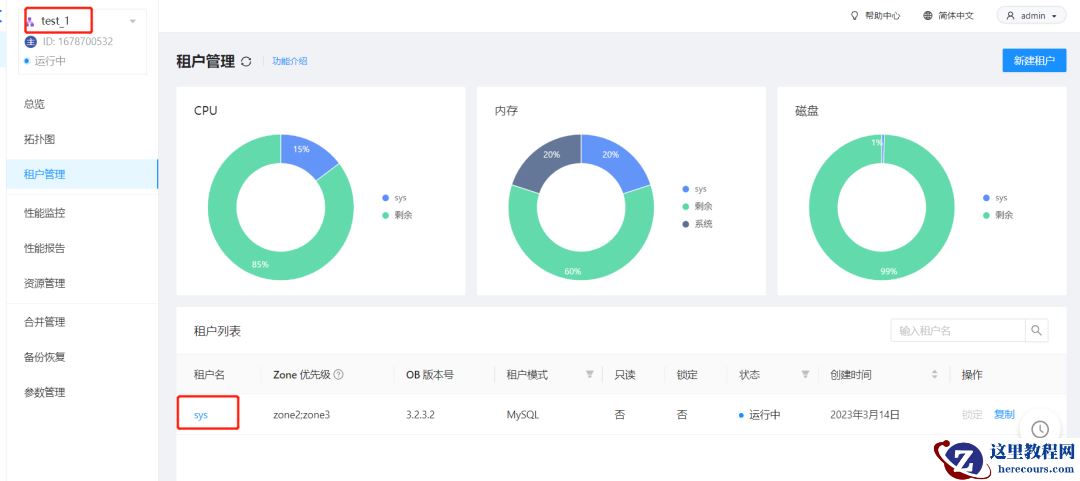Open 参数管理 in the sidebar
Image resolution: width=1080 pixels, height=481 pixels.
click(x=44, y=392)
